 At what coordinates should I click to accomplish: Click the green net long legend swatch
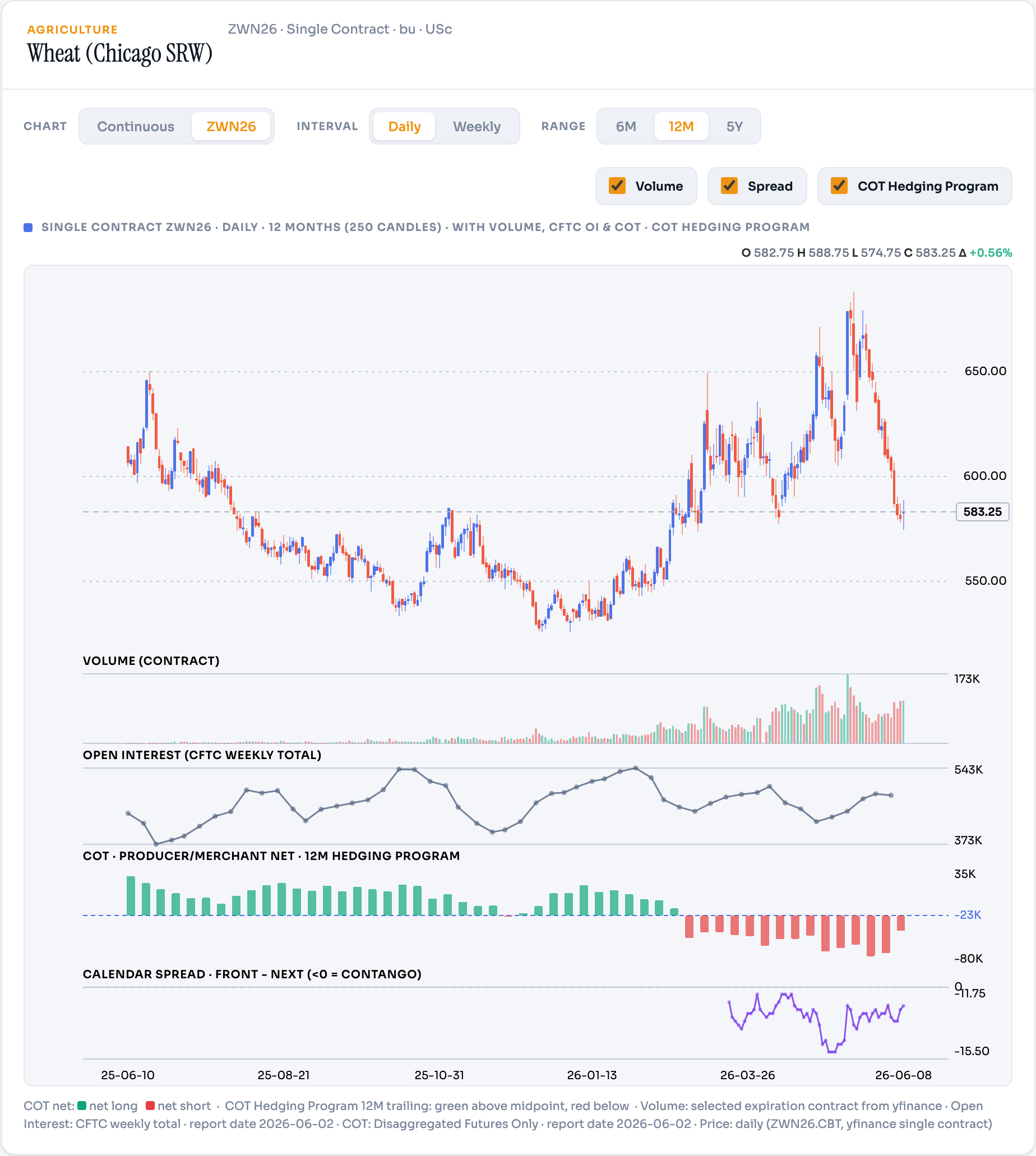coord(82,1106)
